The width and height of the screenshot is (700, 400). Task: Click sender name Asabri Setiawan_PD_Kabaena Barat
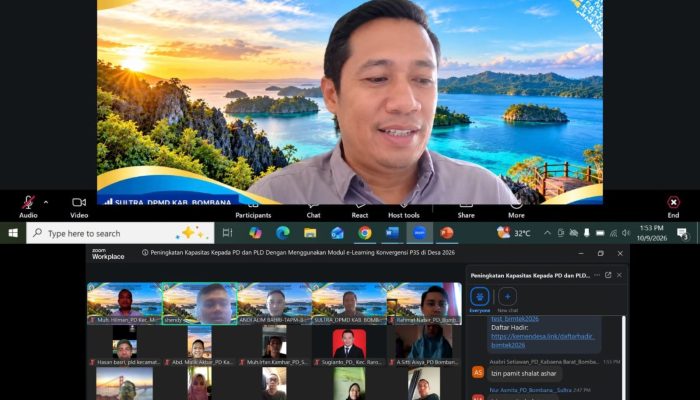pos(544,362)
